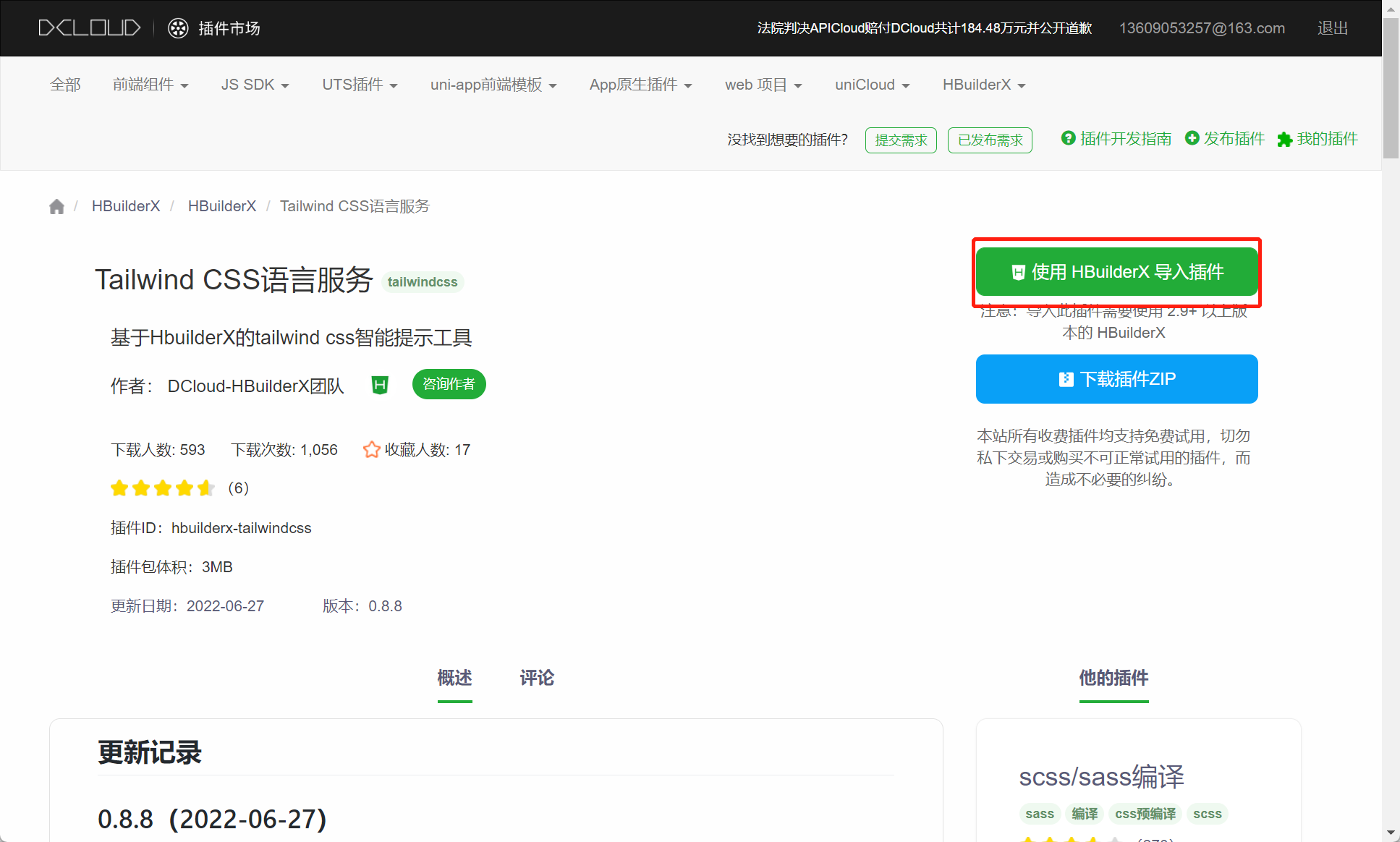Click the plus icon before 发布插件

(x=1192, y=138)
